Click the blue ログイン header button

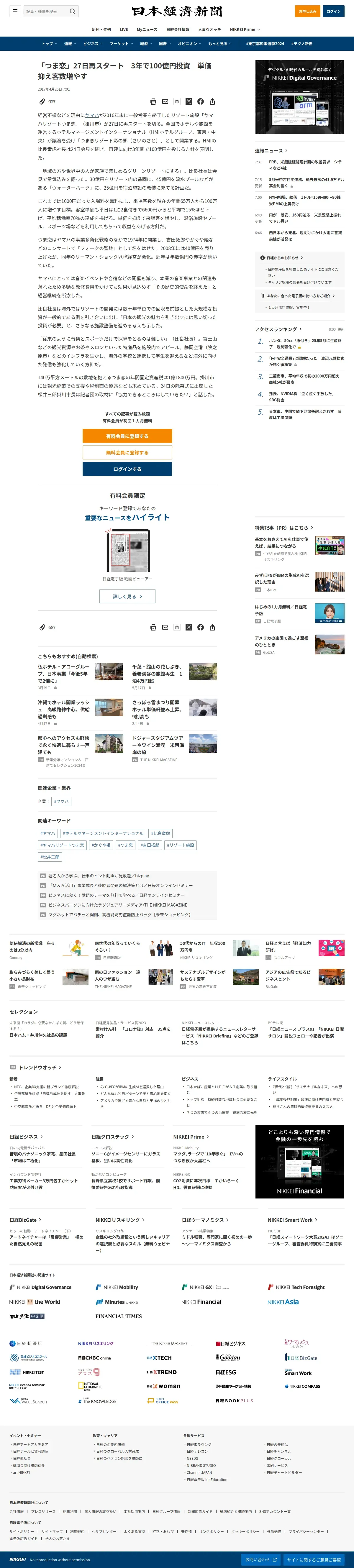click(x=334, y=11)
